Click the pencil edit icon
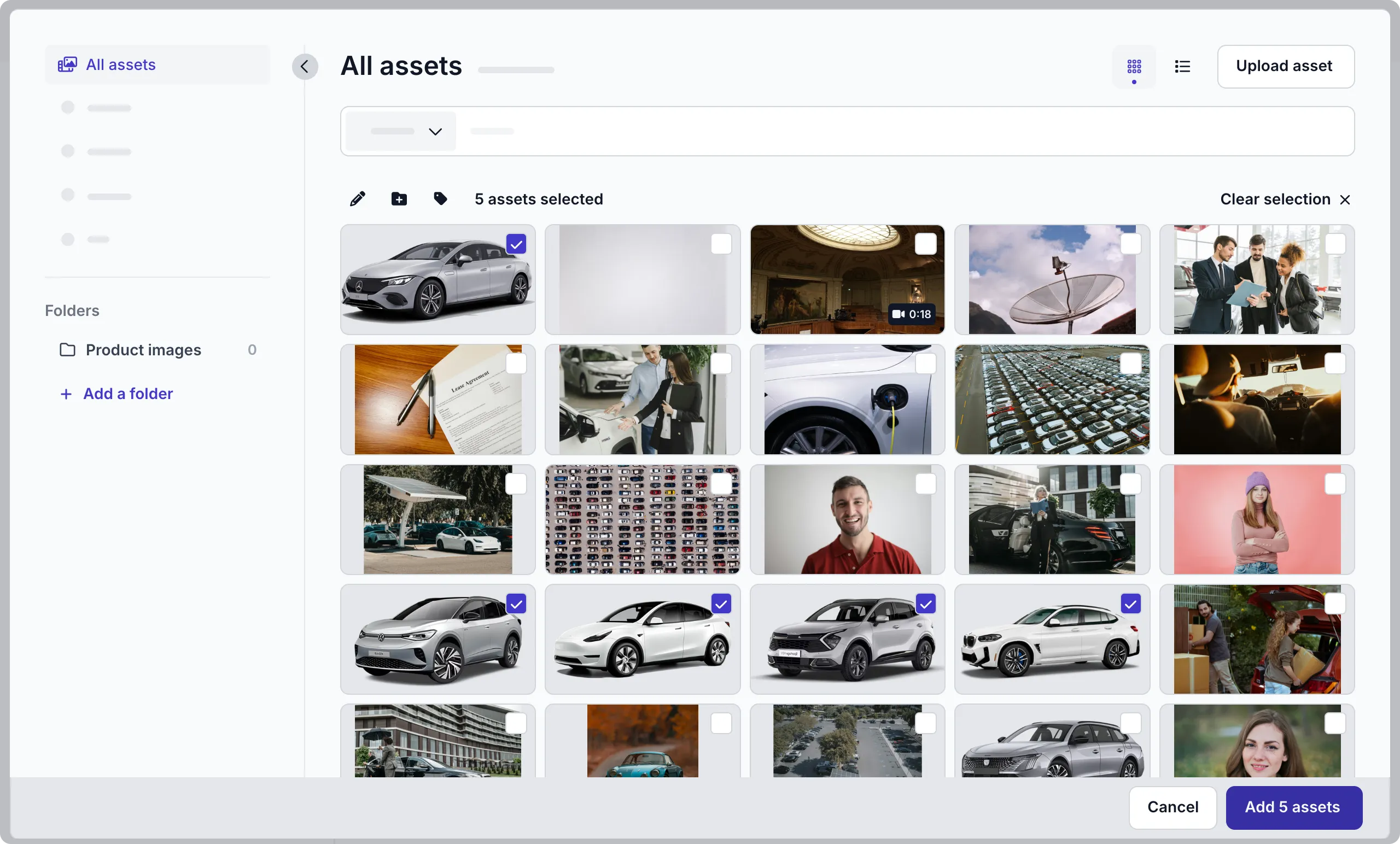This screenshot has width=1400, height=844. tap(358, 199)
